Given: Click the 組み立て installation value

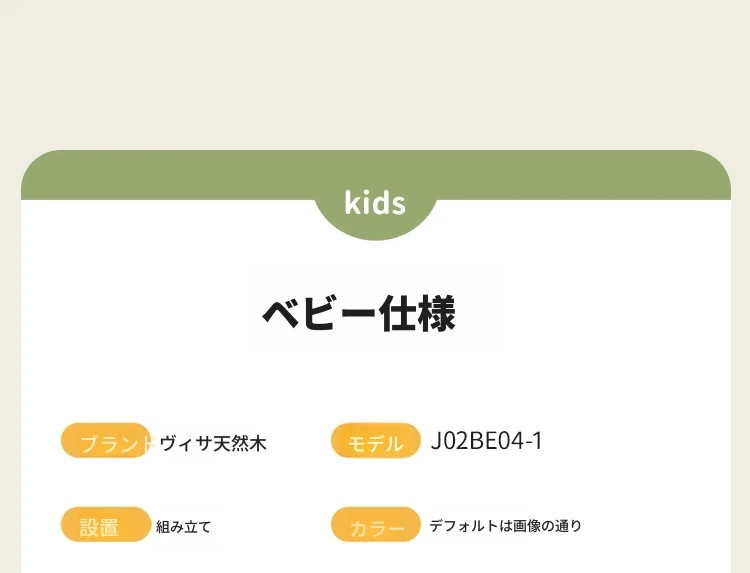Looking at the screenshot, I should [184, 527].
